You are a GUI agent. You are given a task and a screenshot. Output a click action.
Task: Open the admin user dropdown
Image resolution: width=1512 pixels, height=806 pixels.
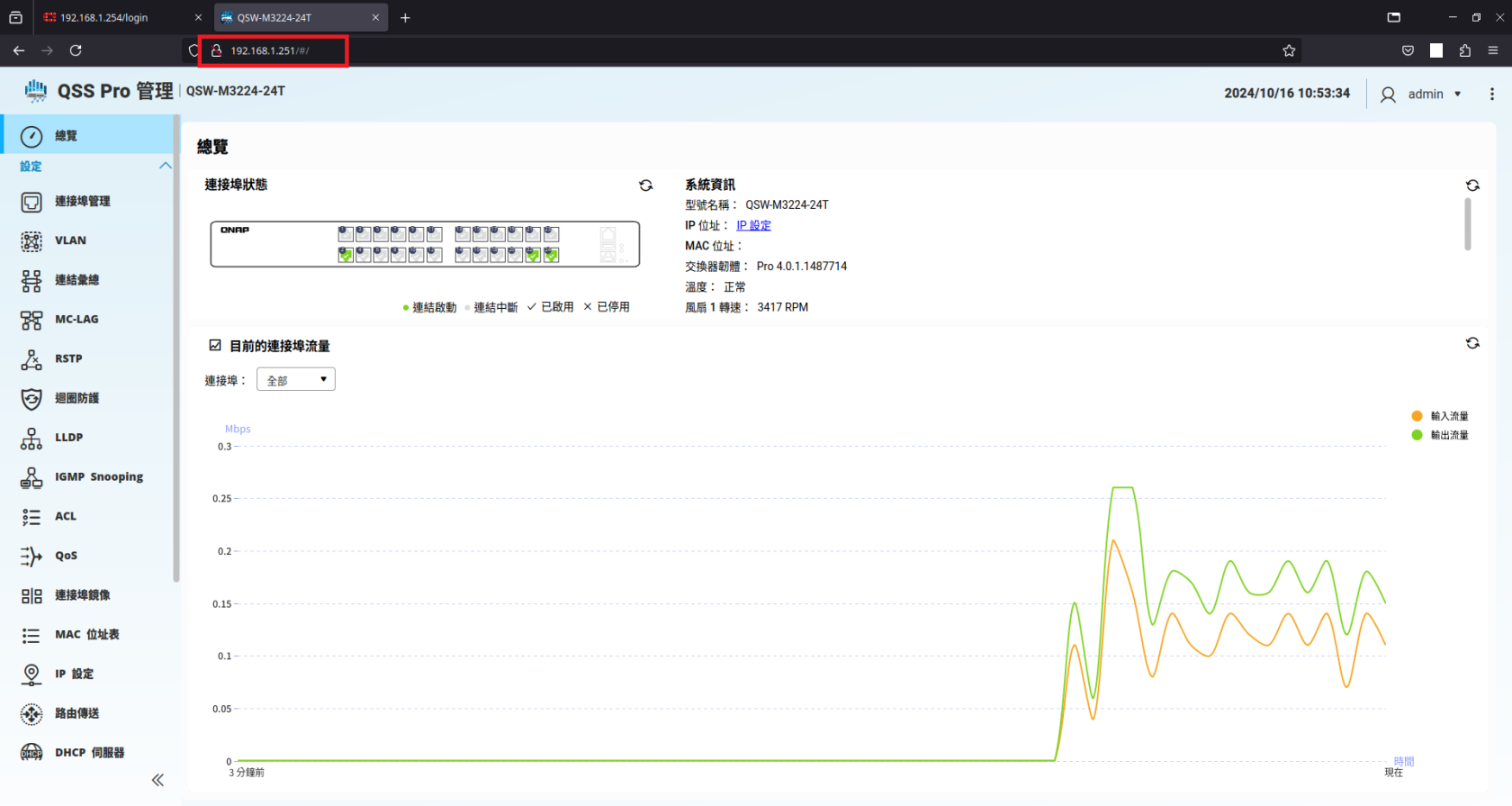point(1435,94)
